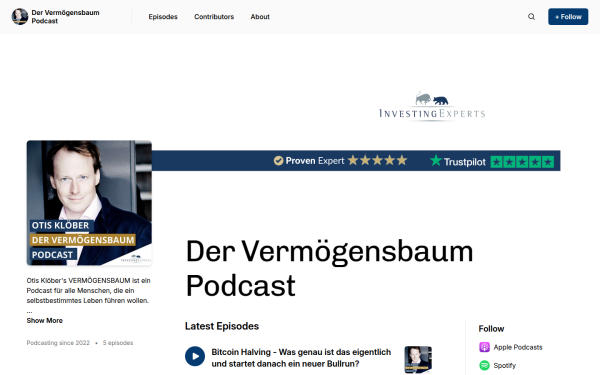
Task: Click the Follow sidebar heading
Action: (491, 329)
